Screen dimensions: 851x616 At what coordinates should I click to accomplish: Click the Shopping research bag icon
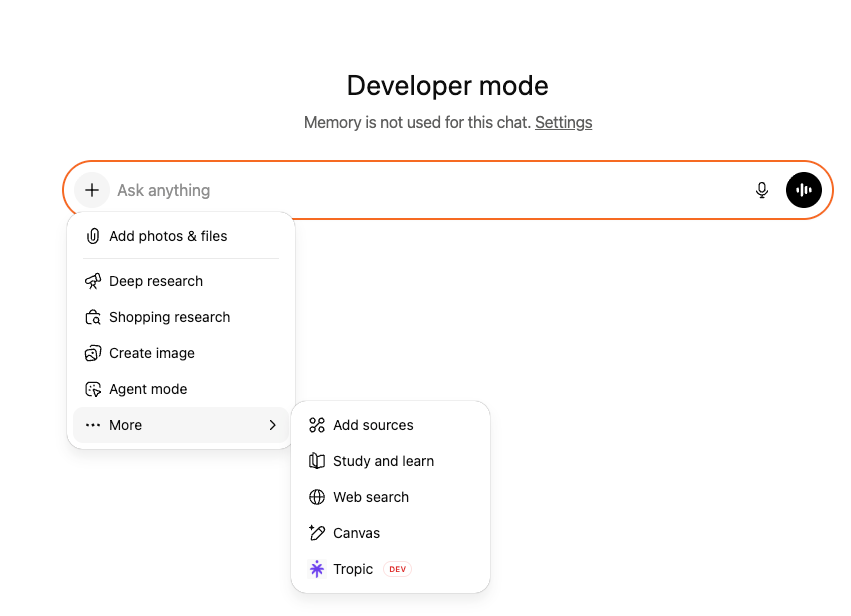pos(93,317)
